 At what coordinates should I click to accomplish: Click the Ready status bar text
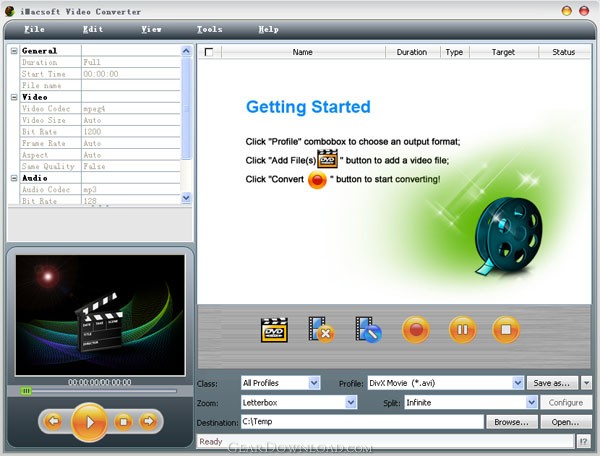211,441
